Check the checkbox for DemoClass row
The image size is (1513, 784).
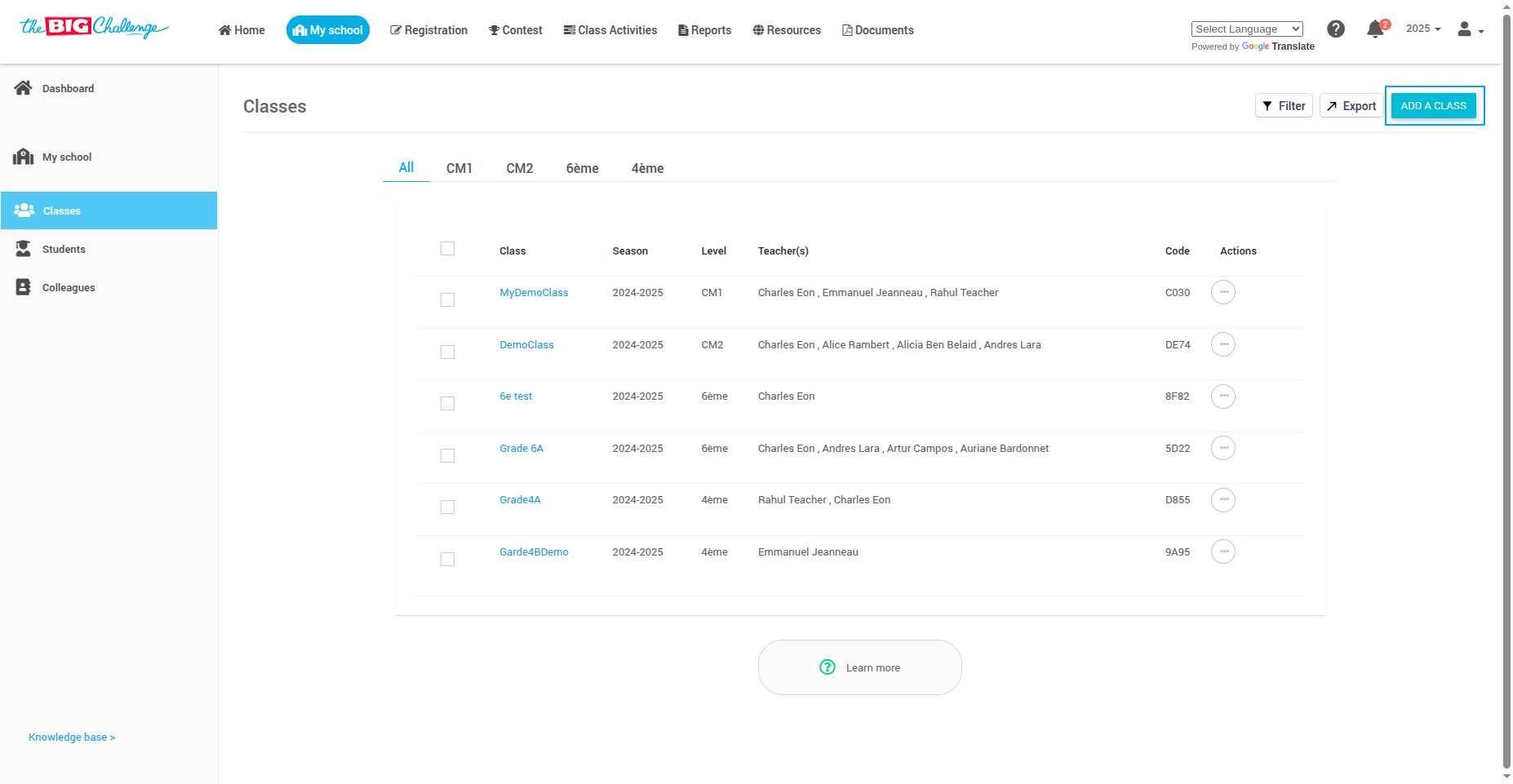pos(447,352)
